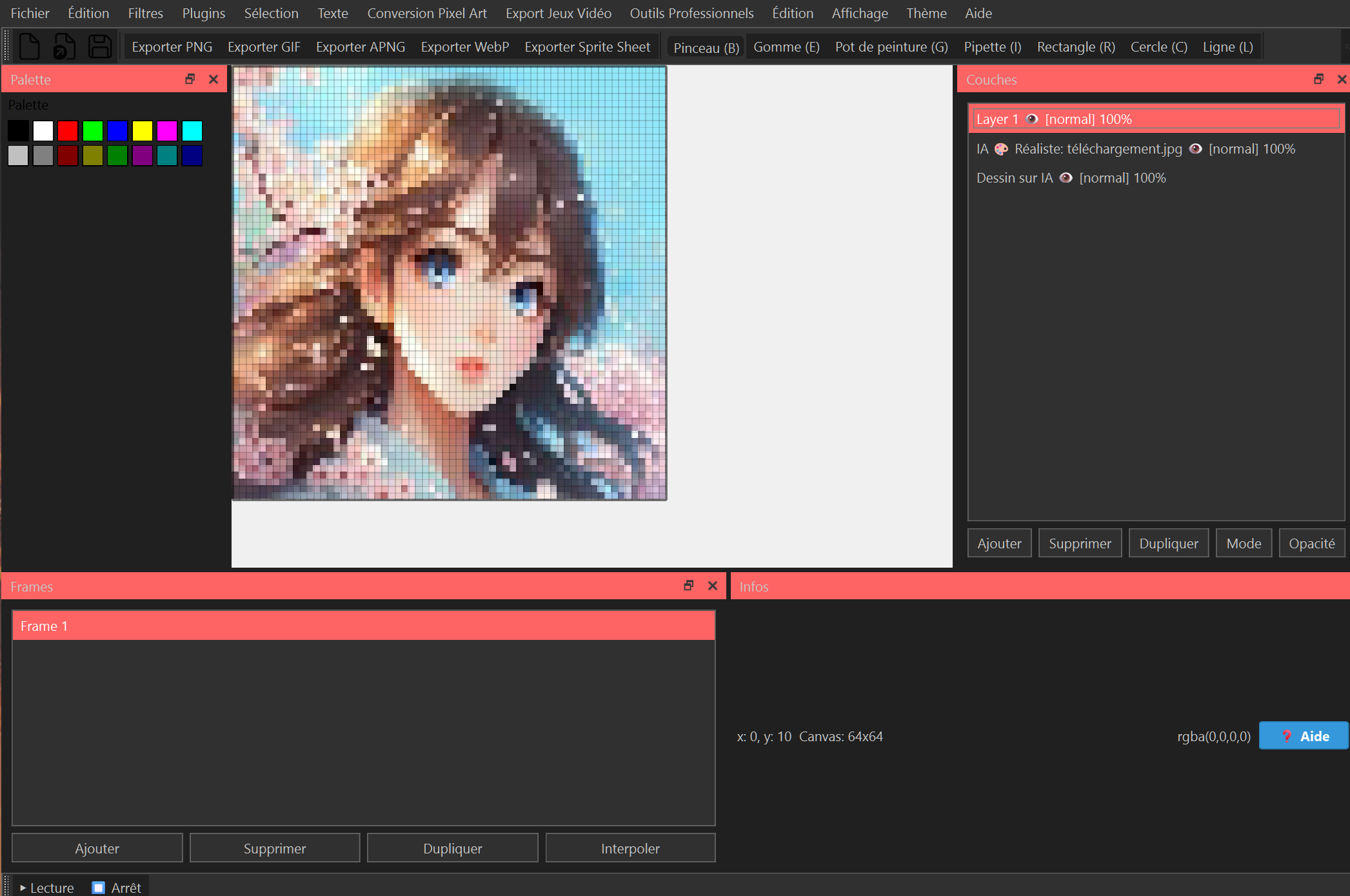Click the New file icon

point(30,46)
